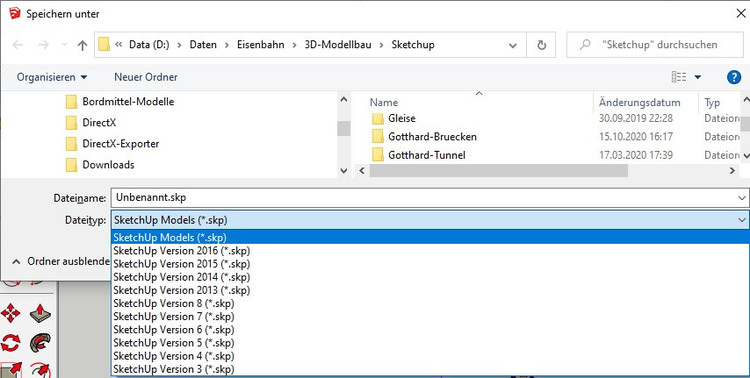
Task: Click the magnifier icon in search box
Action: [x=585, y=45]
